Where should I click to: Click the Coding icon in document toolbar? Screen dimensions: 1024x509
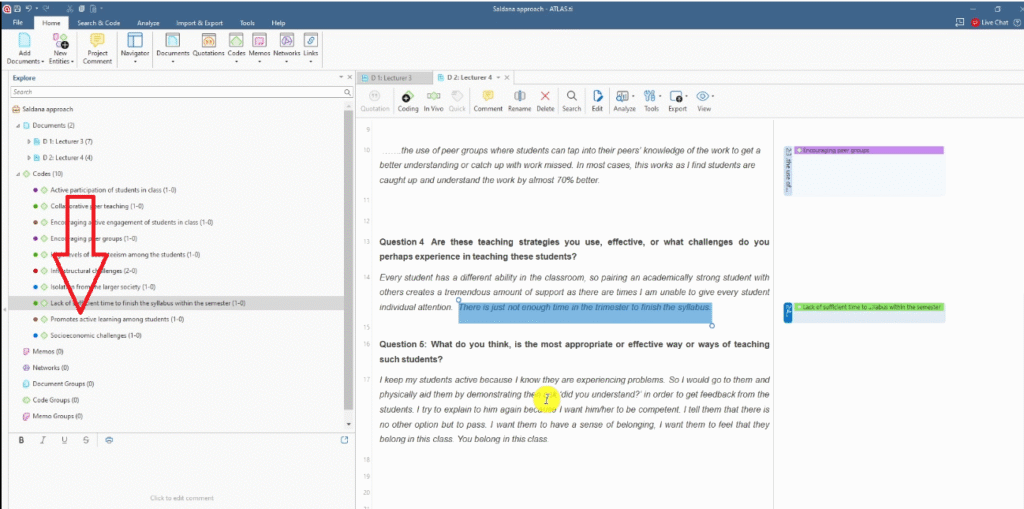408,97
